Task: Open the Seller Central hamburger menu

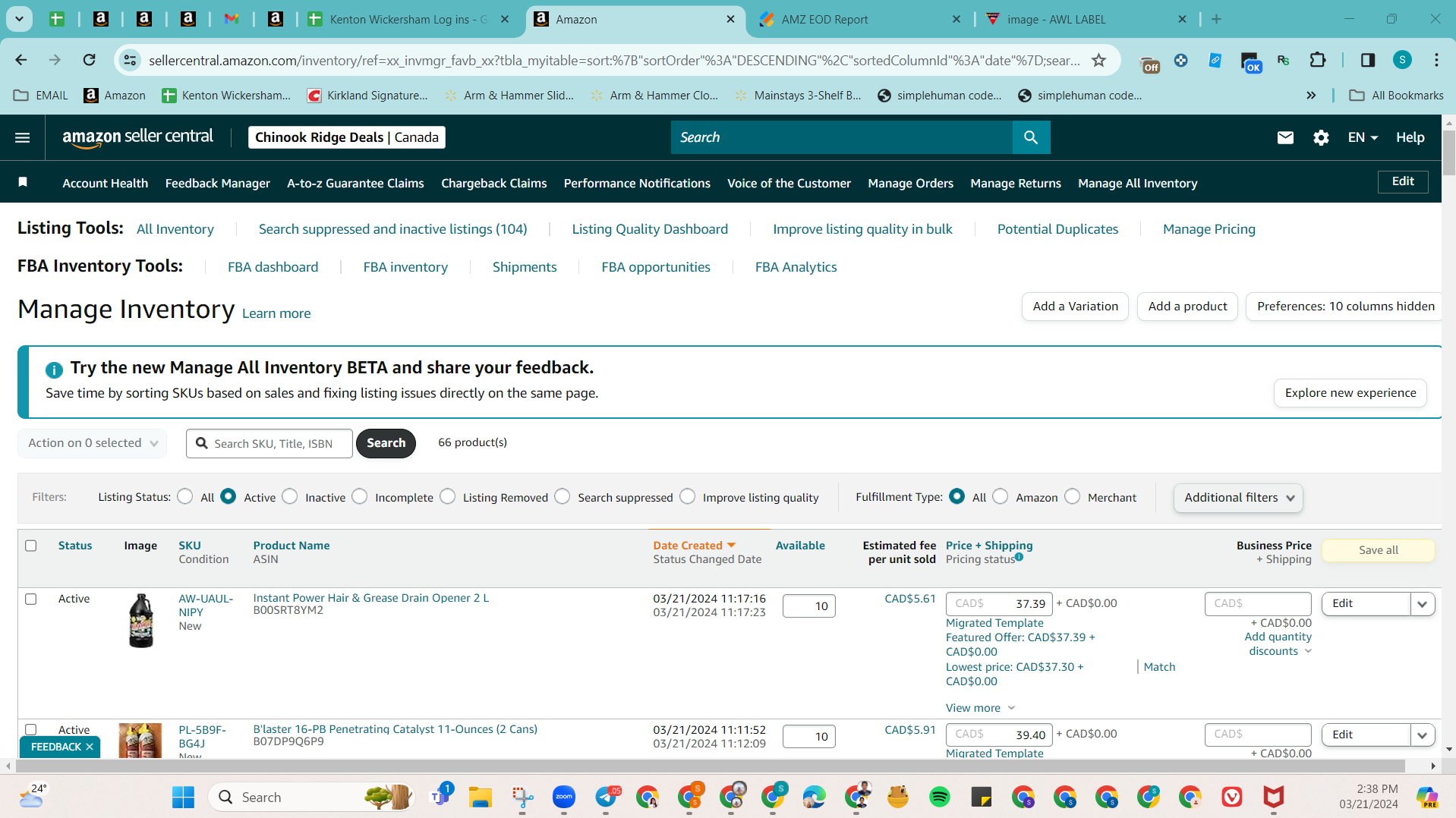Action: [x=23, y=137]
